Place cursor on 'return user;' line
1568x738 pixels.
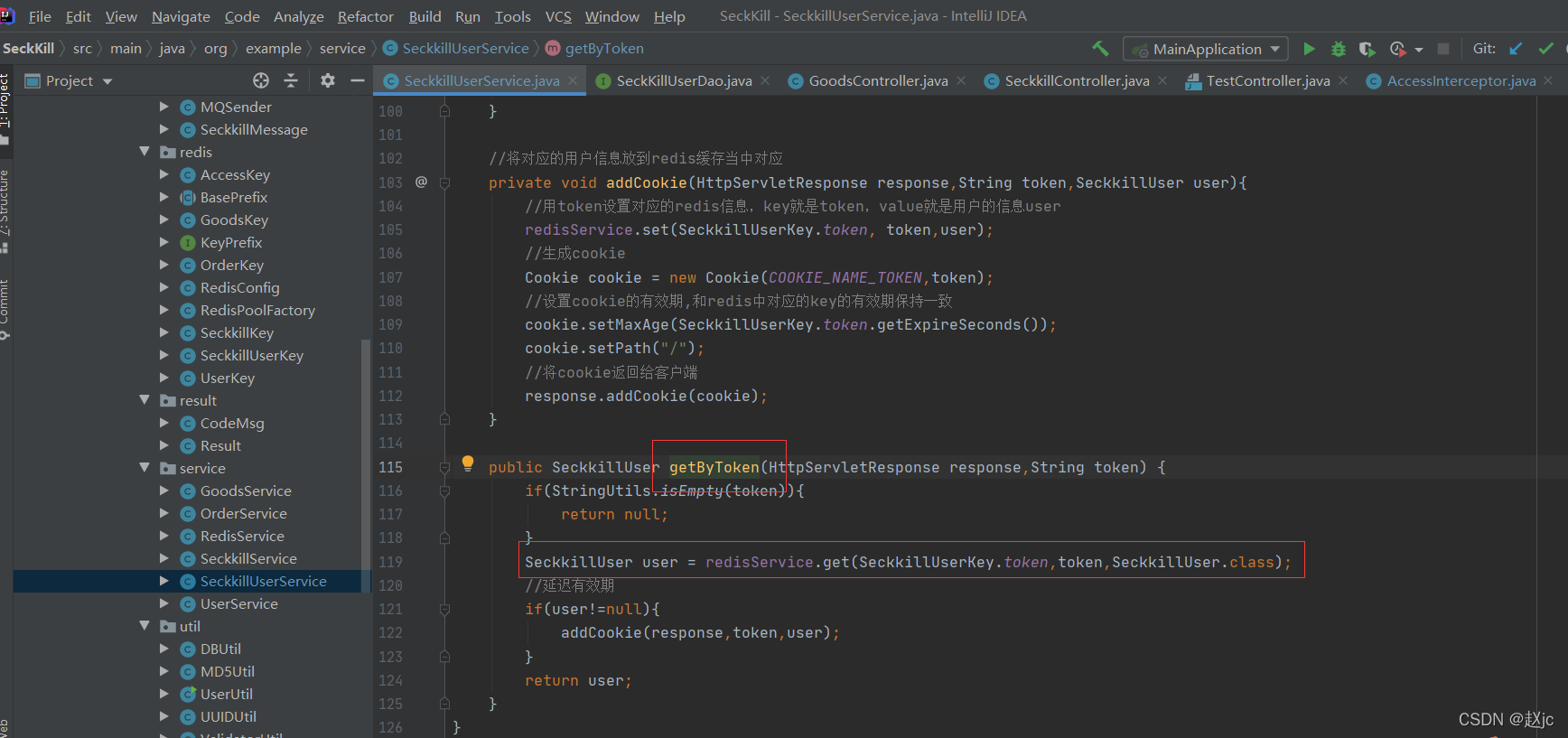pos(578,681)
